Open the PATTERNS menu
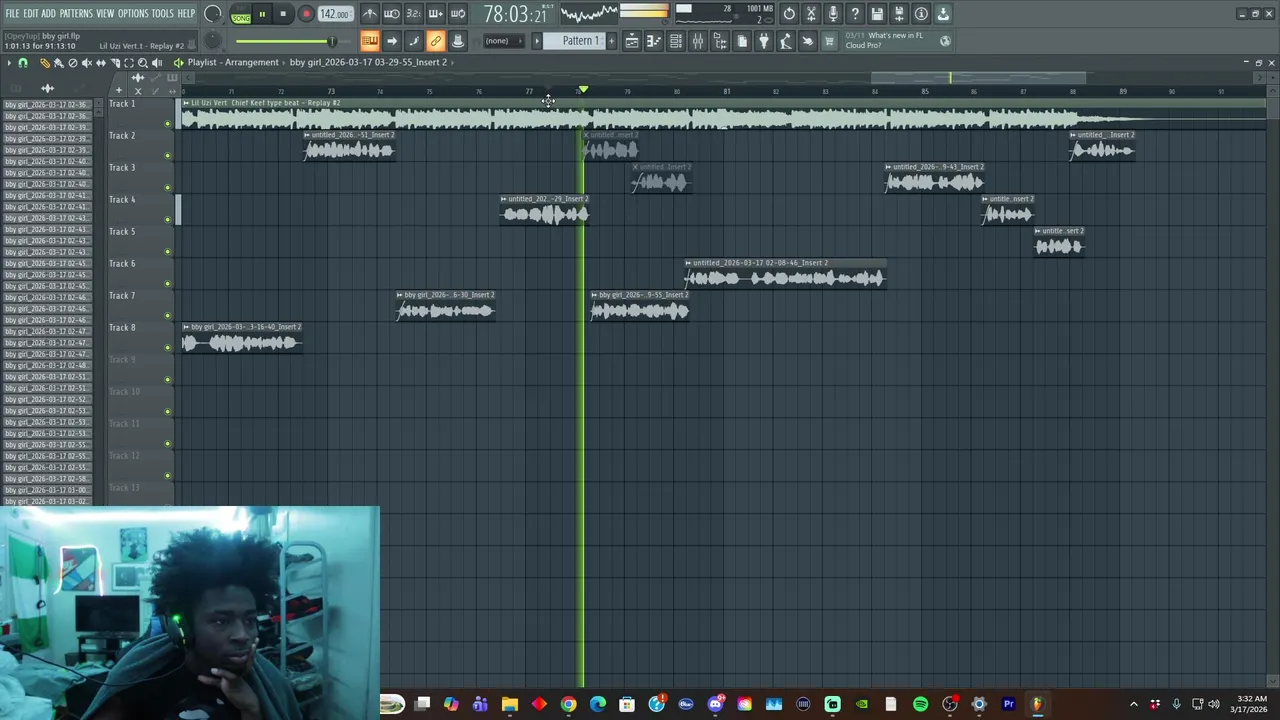1280x720 pixels. click(x=76, y=13)
